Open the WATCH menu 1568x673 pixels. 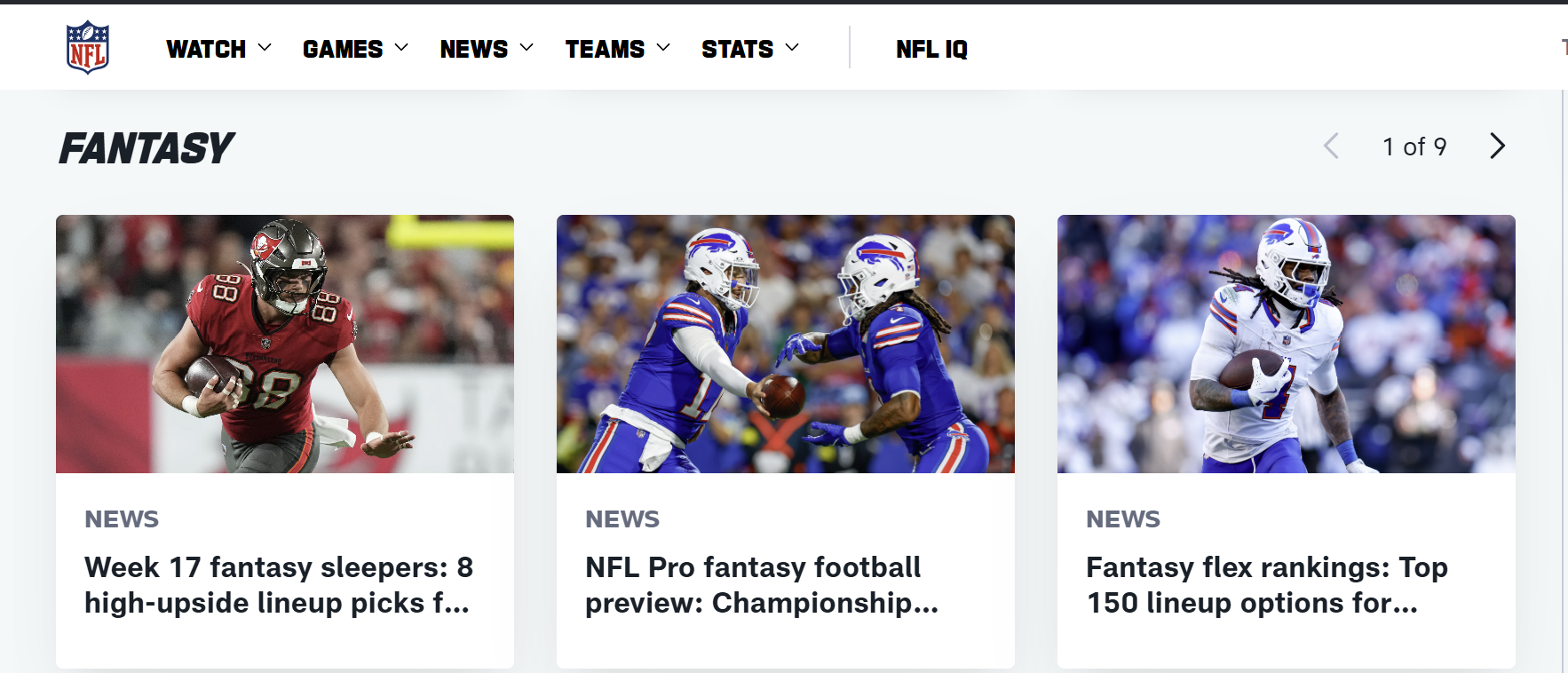206,49
